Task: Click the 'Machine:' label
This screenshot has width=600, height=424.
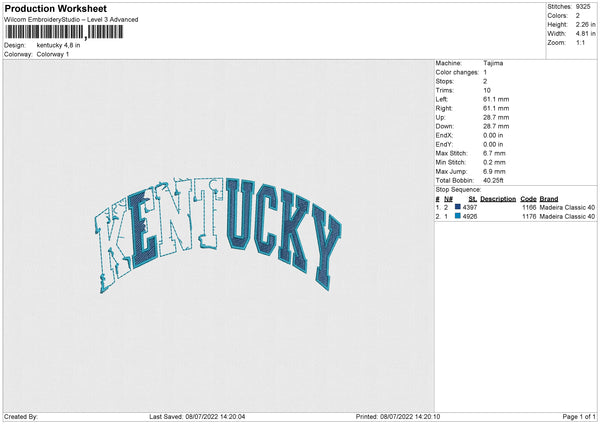Action: coord(449,63)
